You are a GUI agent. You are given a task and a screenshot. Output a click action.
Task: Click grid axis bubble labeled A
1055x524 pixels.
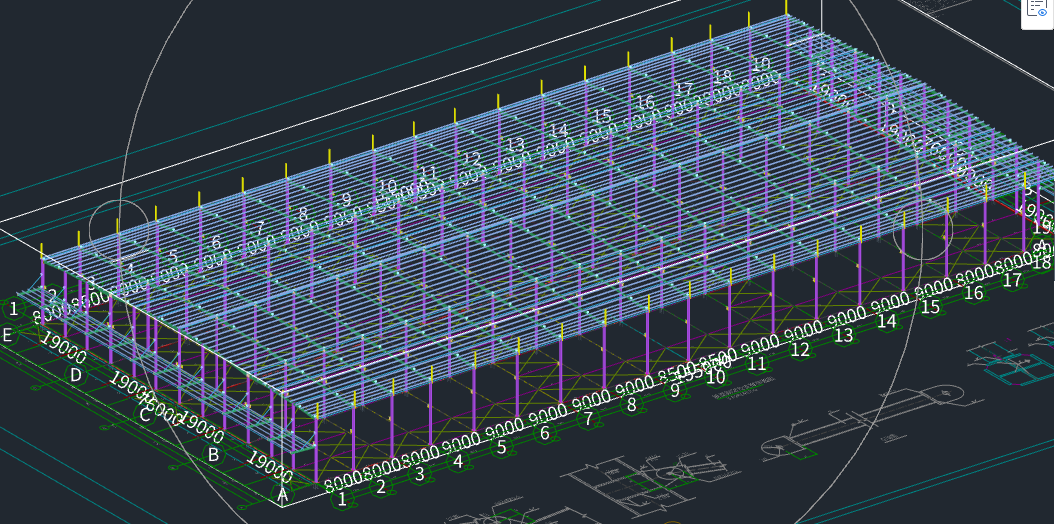[283, 495]
